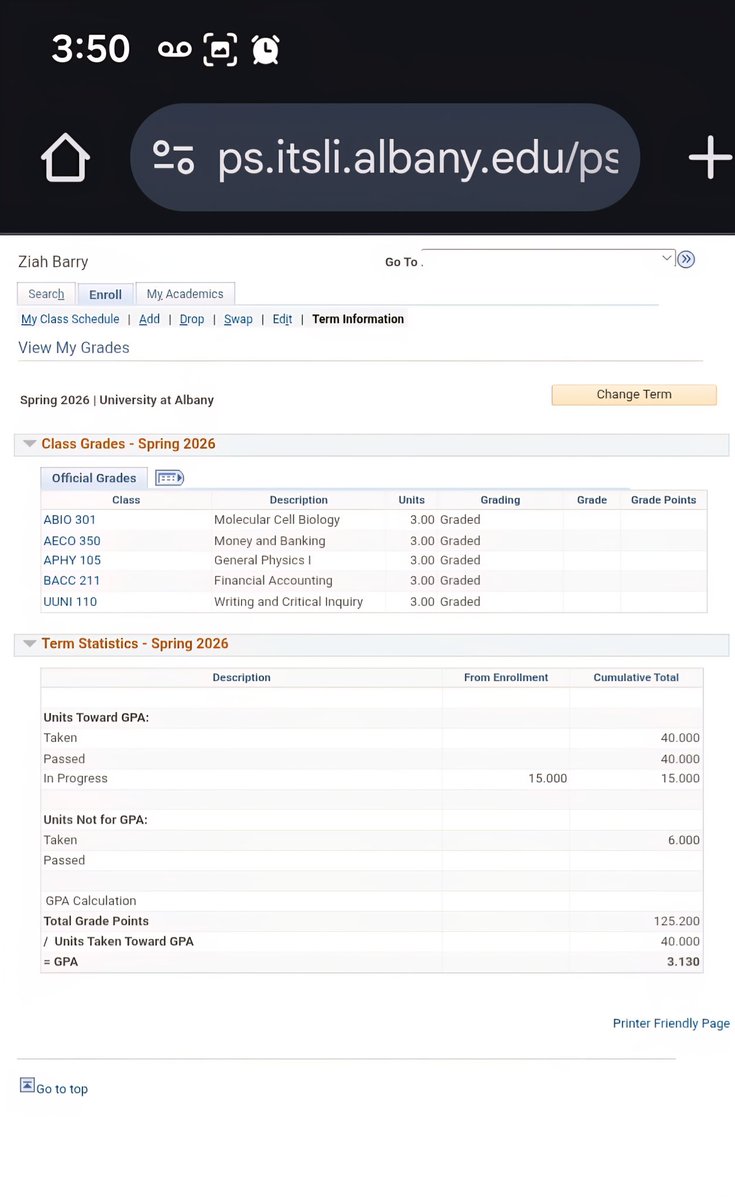Click Writing and Critical Inquiry description
The height and width of the screenshot is (1200, 735).
click(x=289, y=602)
